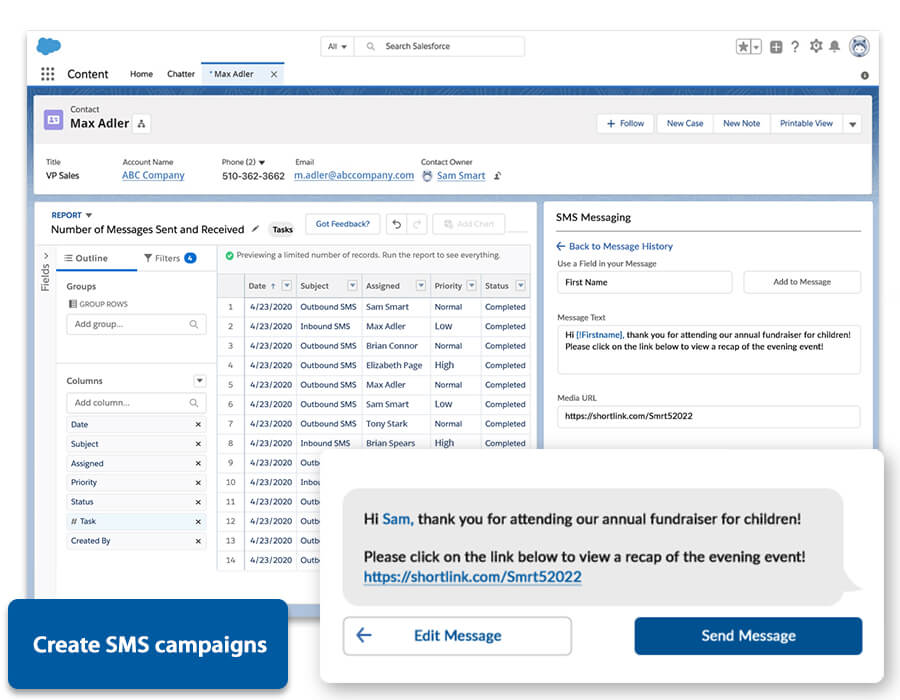Open the favorites list dropdown arrow
Screen dimensions: 900x700
pos(756,47)
